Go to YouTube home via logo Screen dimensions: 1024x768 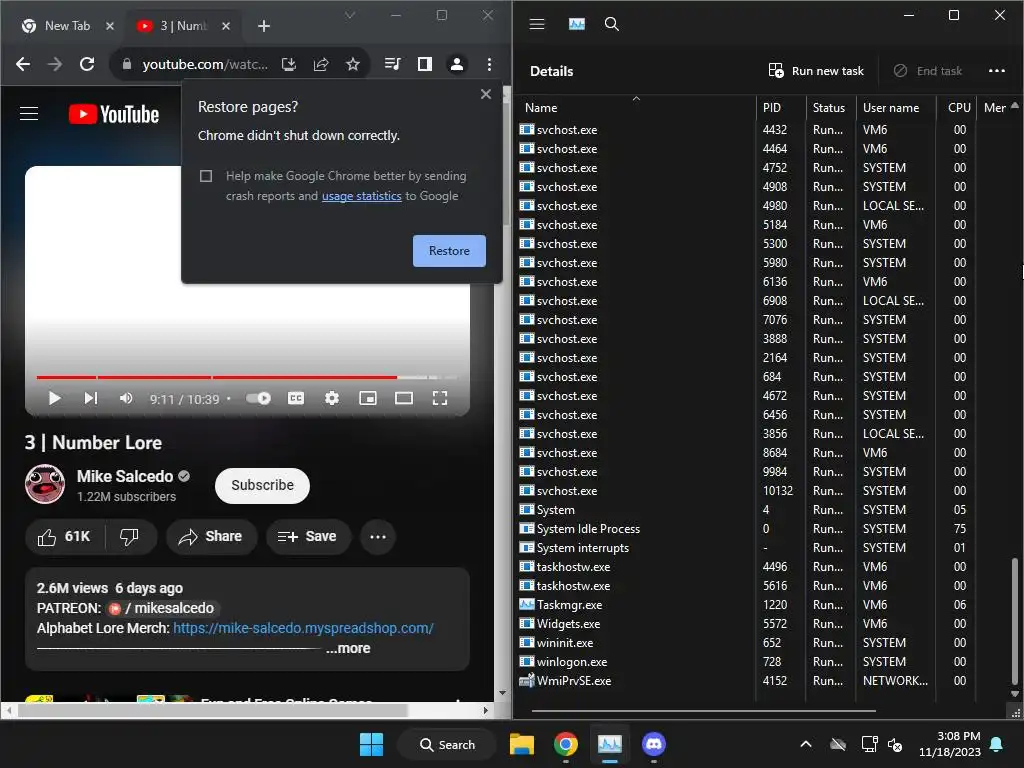(114, 114)
